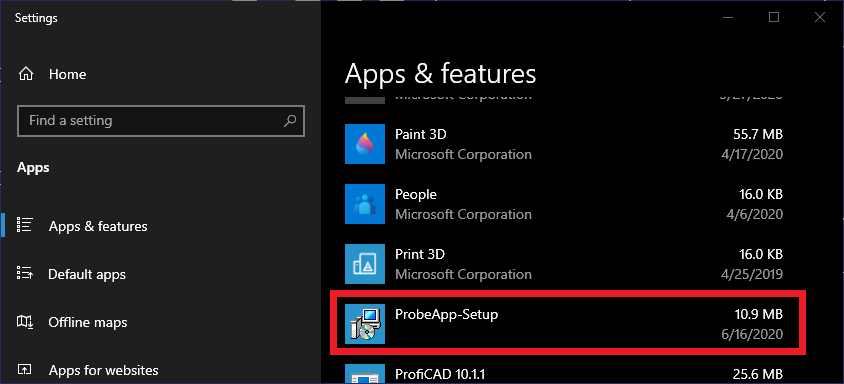Select the ProbeApp-Setup entry name
This screenshot has height=384, width=844.
tap(446, 314)
